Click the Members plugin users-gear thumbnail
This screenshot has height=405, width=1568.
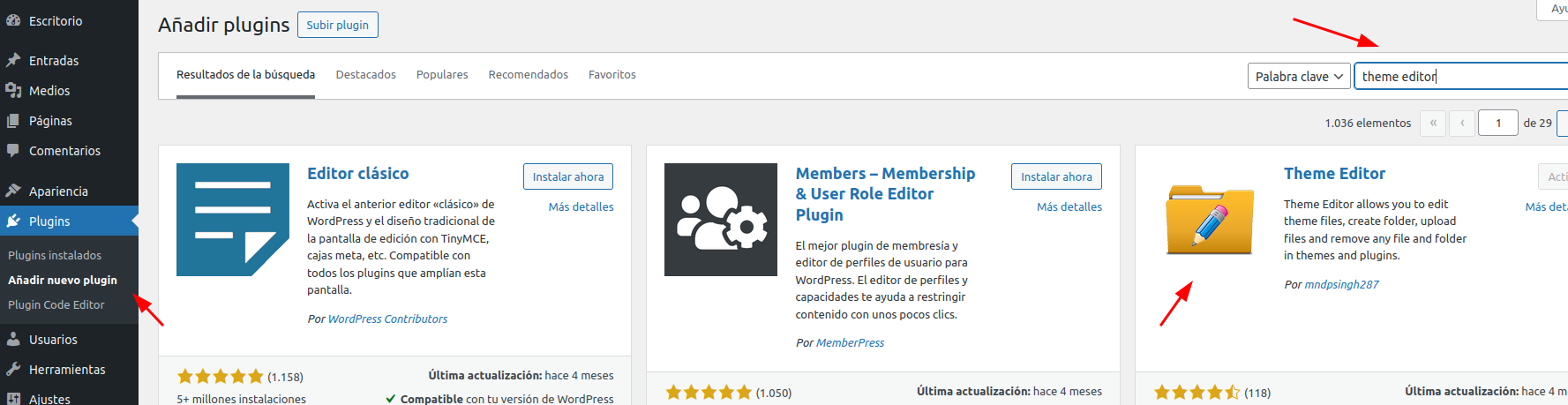(x=721, y=220)
